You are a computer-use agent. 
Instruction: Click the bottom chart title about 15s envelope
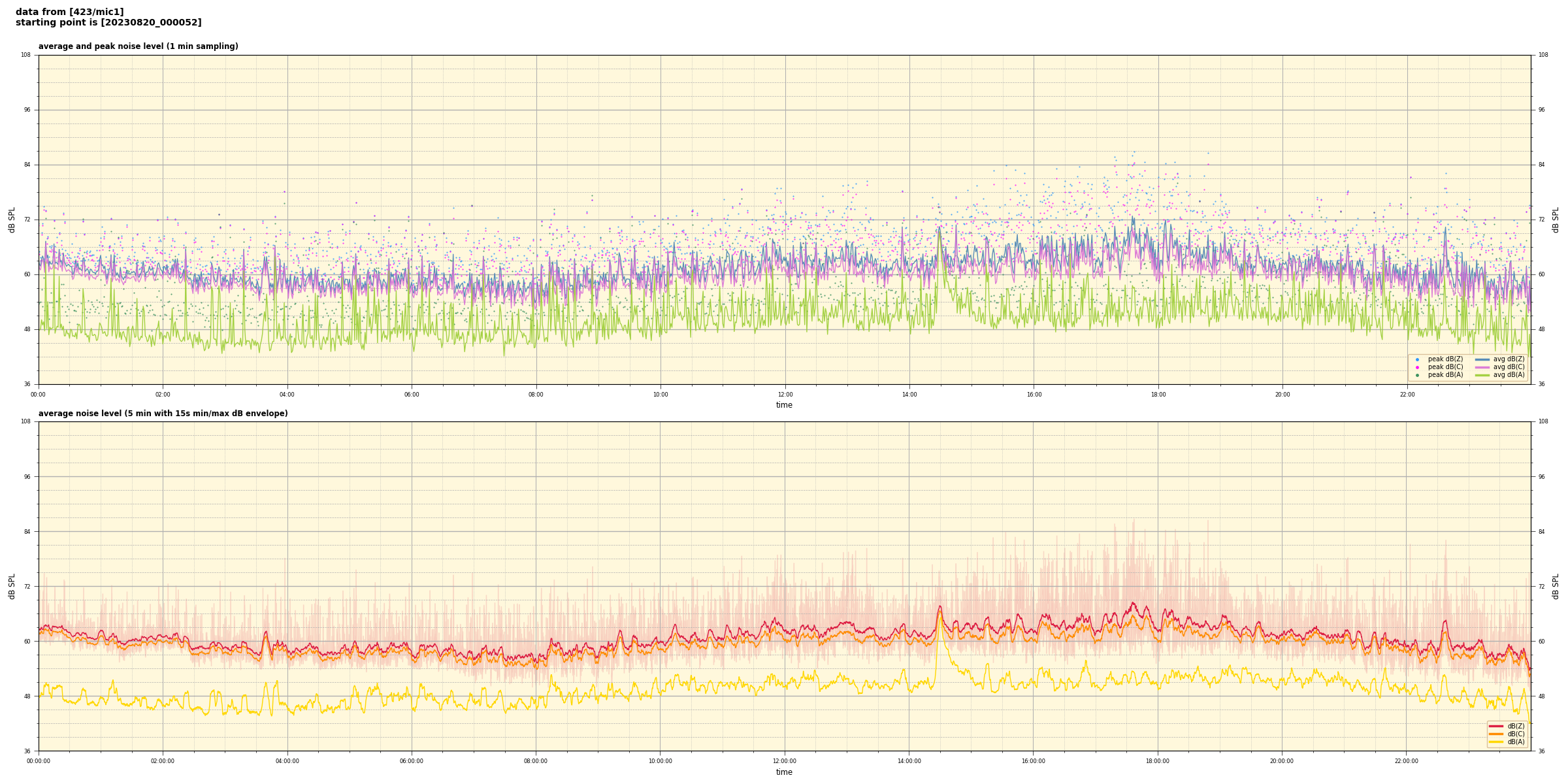pyautogui.click(x=163, y=414)
